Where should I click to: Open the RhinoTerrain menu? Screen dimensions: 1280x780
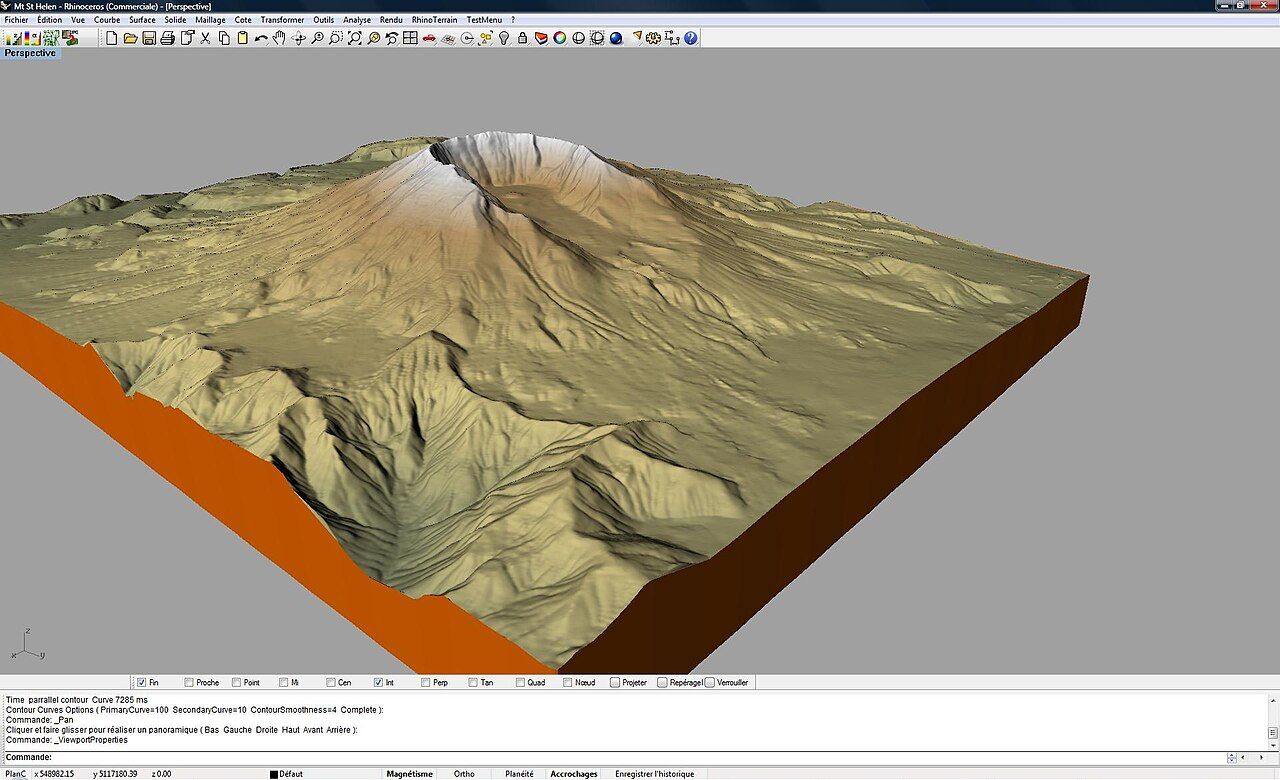tap(434, 20)
